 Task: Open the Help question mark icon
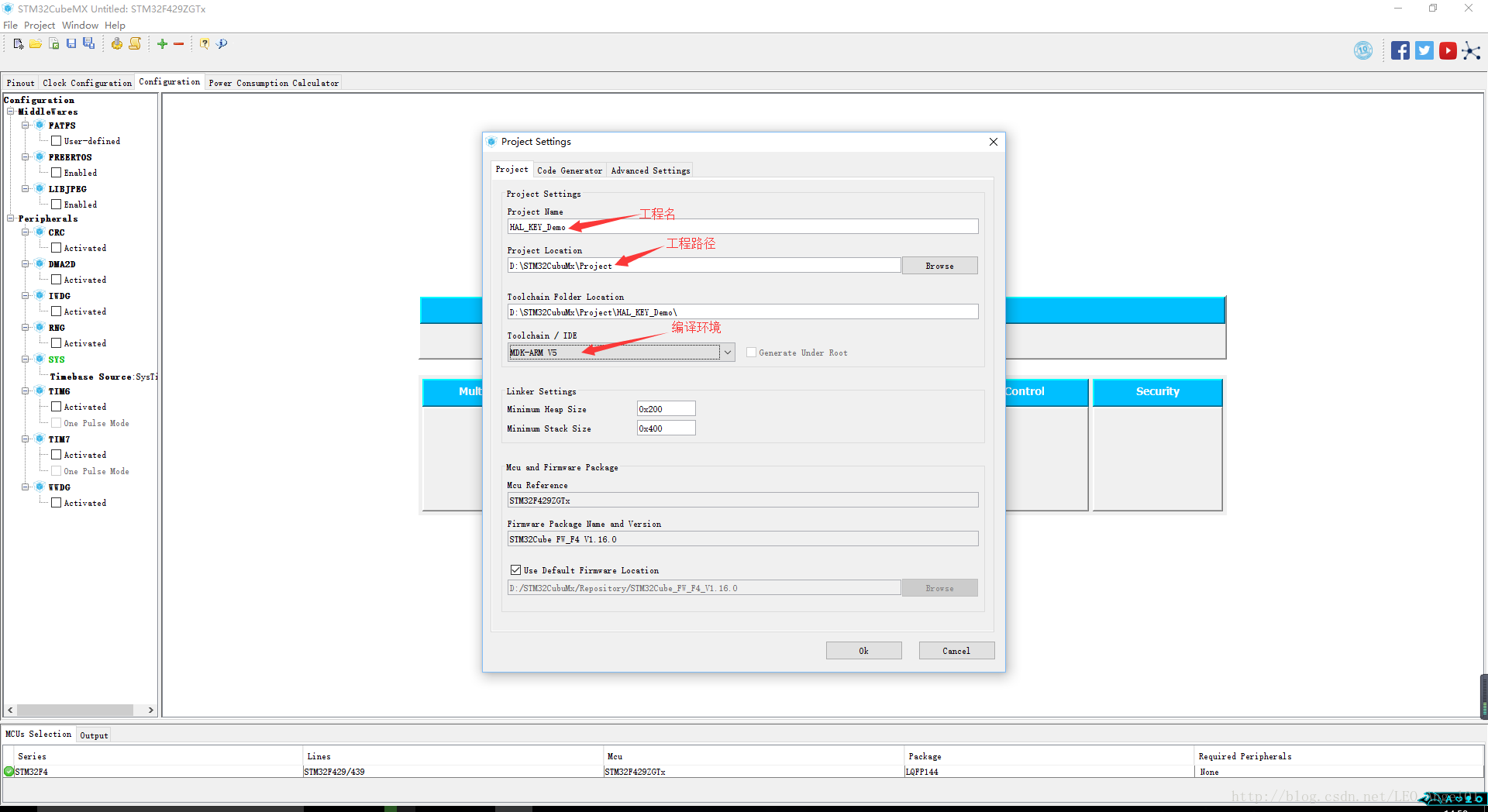[x=205, y=44]
